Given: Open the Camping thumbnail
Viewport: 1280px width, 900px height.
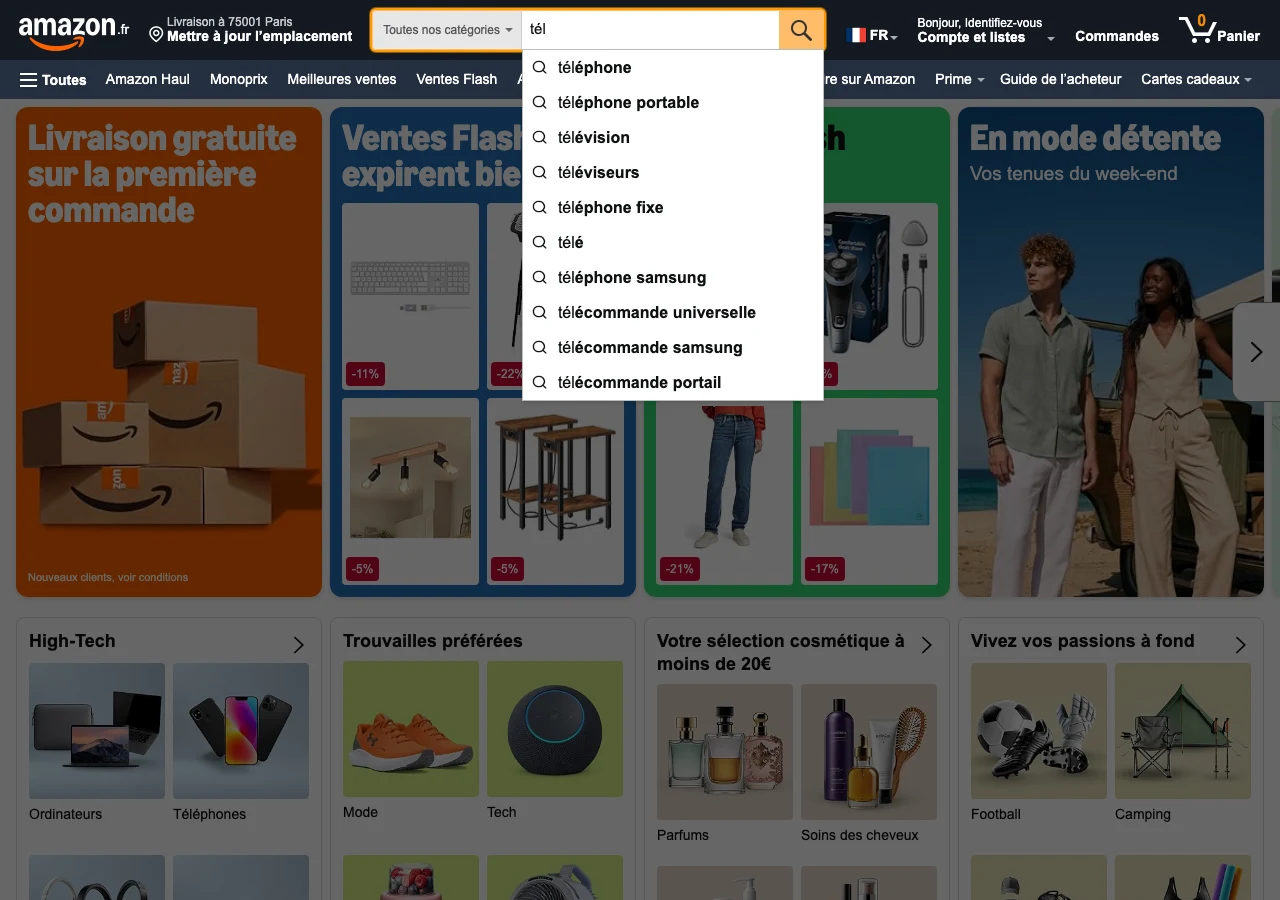Looking at the screenshot, I should (x=1183, y=731).
